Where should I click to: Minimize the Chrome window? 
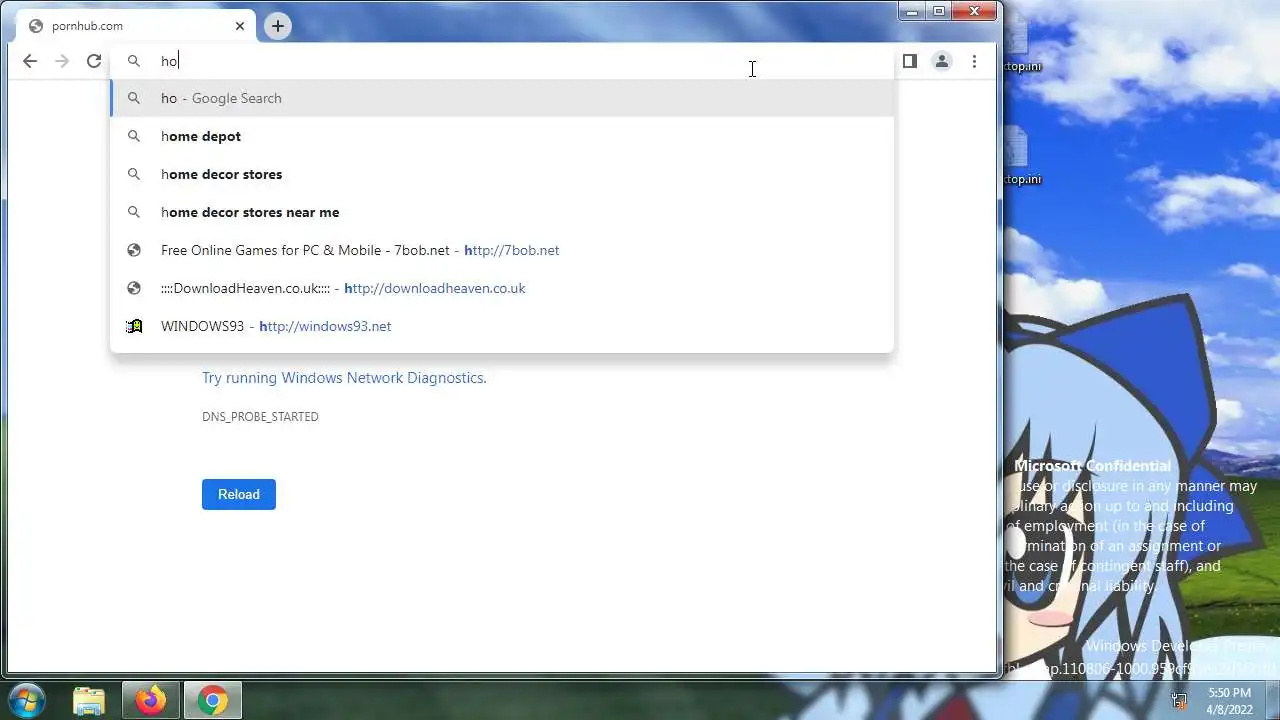coord(912,12)
